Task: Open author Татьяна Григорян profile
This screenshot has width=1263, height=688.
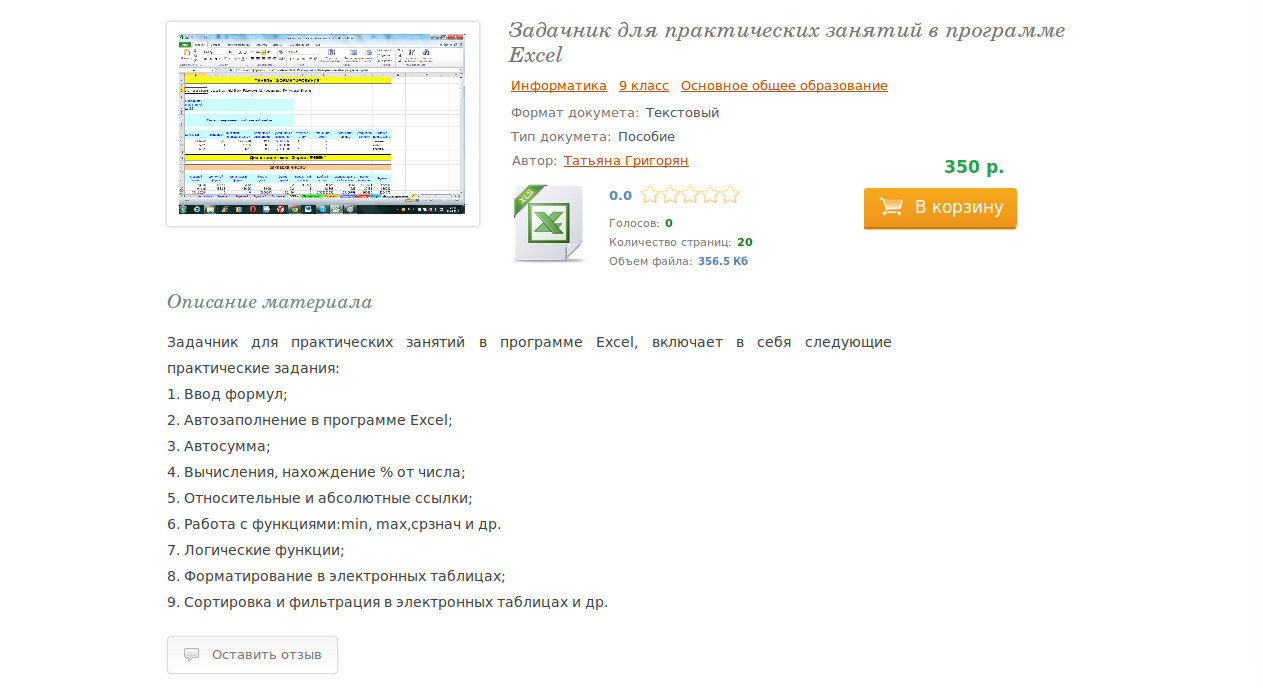Action: click(x=626, y=160)
